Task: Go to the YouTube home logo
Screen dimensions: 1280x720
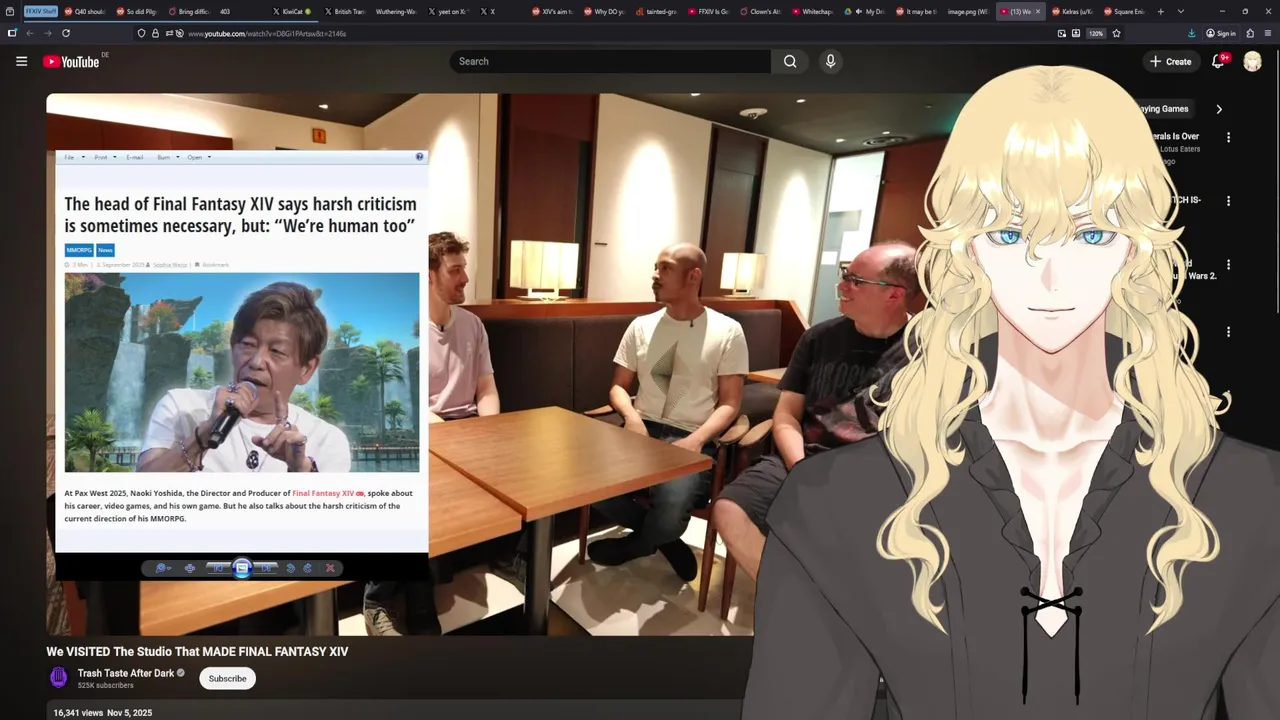Action: [x=71, y=62]
